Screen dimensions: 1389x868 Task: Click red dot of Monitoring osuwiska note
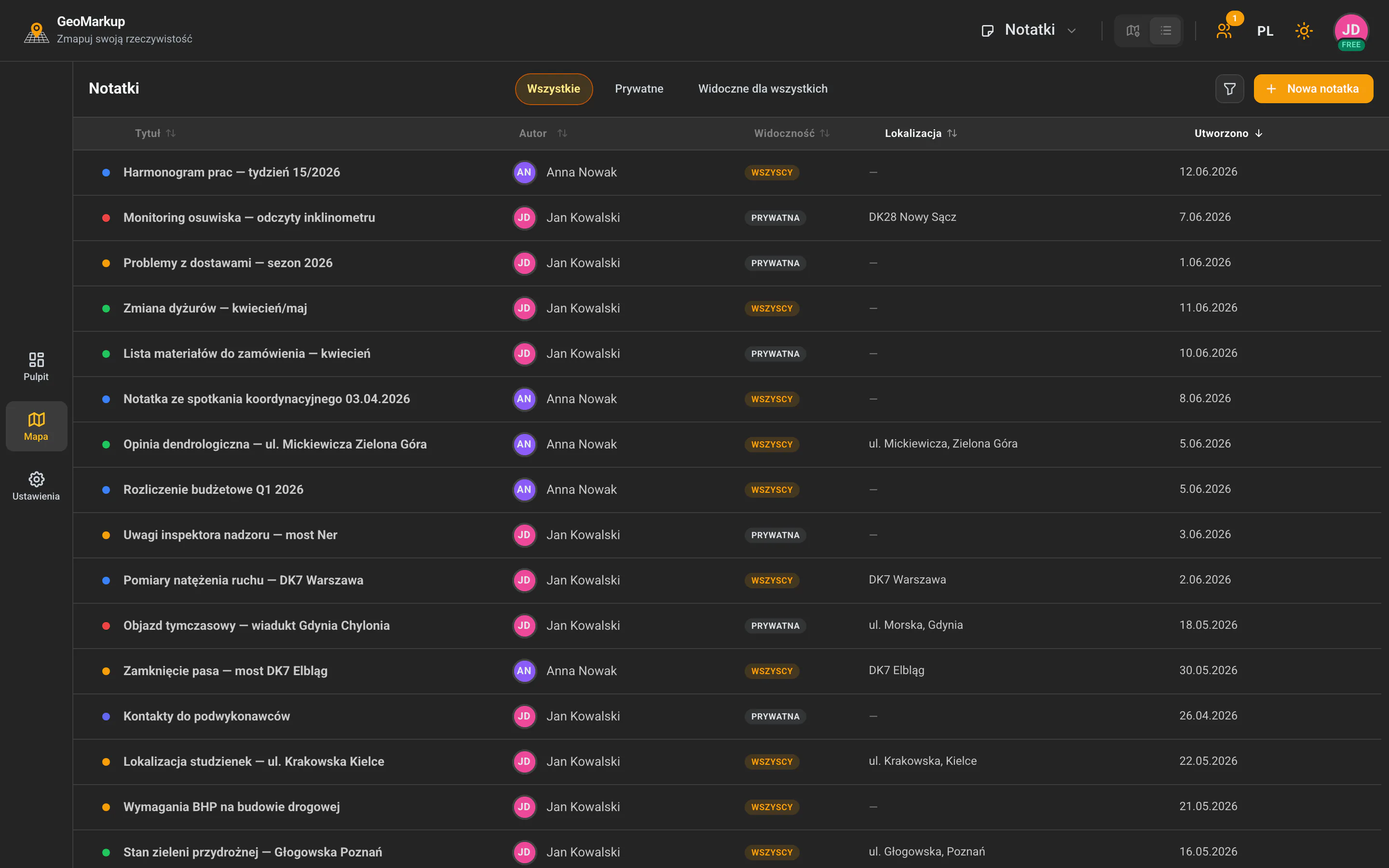[x=106, y=218]
